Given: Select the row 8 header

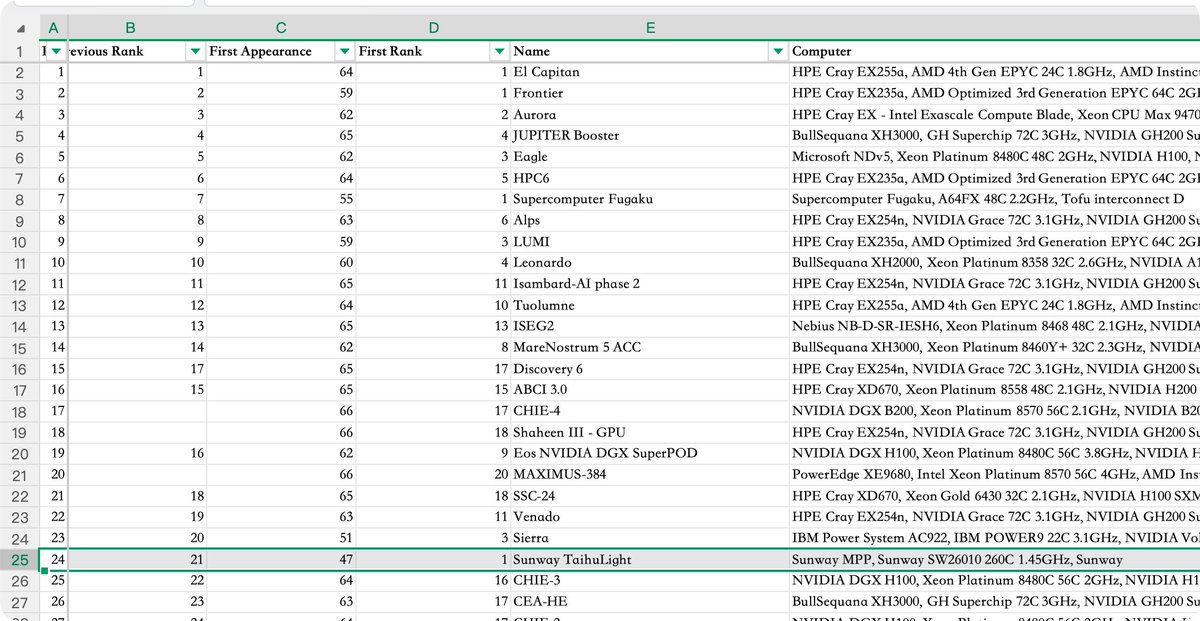Looking at the screenshot, I should click(x=20, y=199).
